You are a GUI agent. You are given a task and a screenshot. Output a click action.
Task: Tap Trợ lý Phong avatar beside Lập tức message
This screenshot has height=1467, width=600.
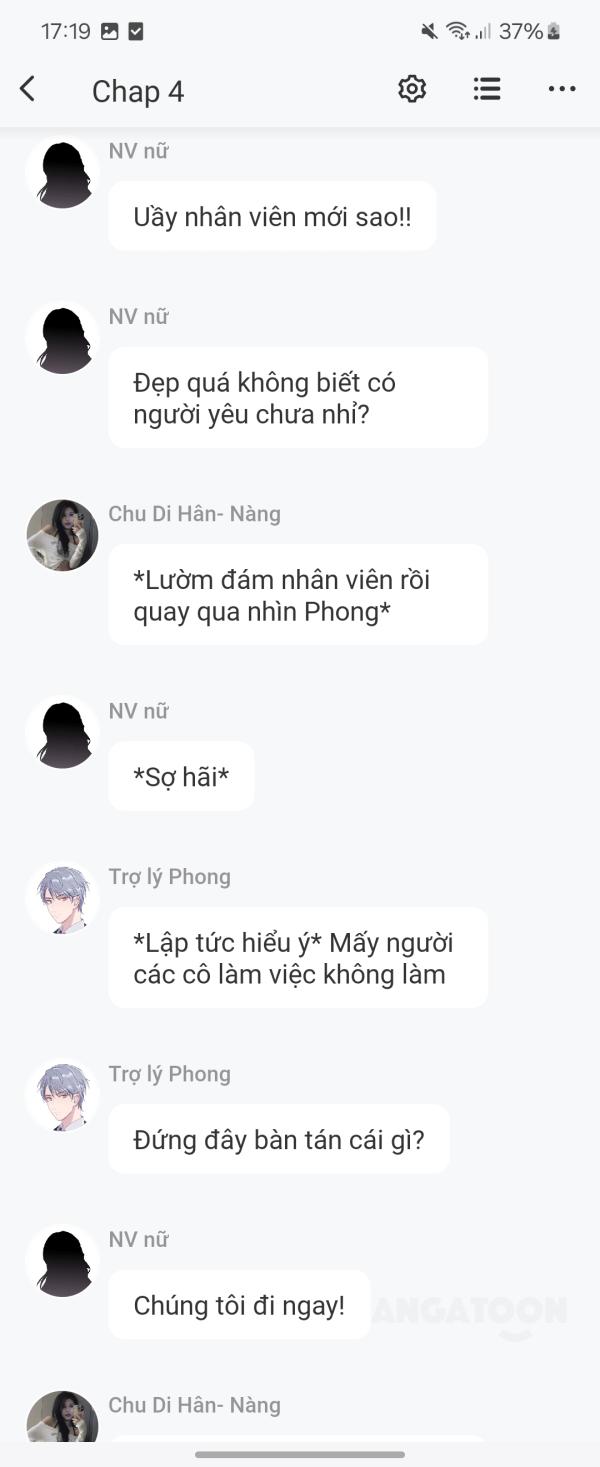tap(62, 898)
